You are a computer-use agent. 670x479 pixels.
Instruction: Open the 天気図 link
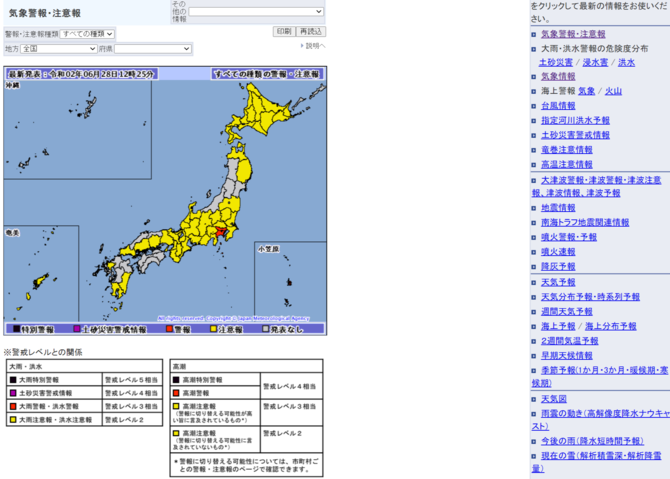[552, 398]
